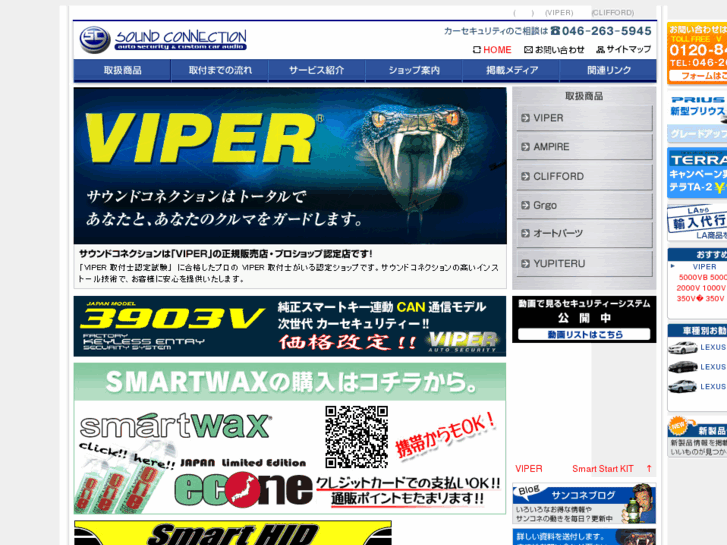This screenshot has height=545, width=727.
Task: Open the 新製品 NEW badge banner
Action: (697, 436)
